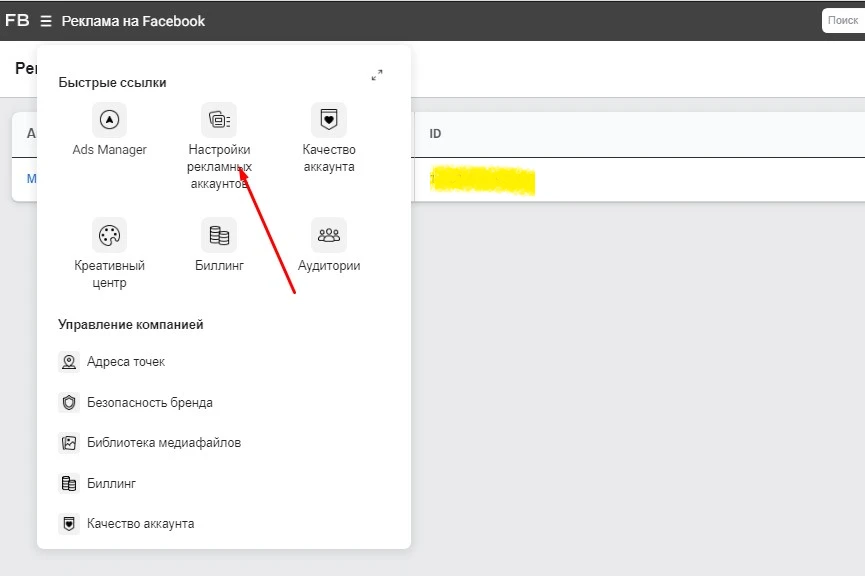Click the Реклама на Facebook title

click(x=133, y=21)
